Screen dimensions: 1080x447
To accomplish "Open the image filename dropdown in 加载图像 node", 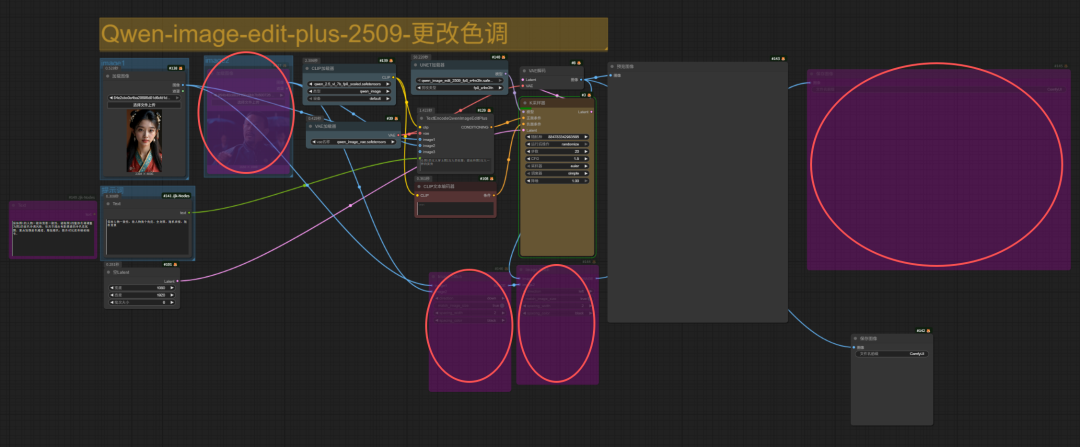I will [x=144, y=98].
